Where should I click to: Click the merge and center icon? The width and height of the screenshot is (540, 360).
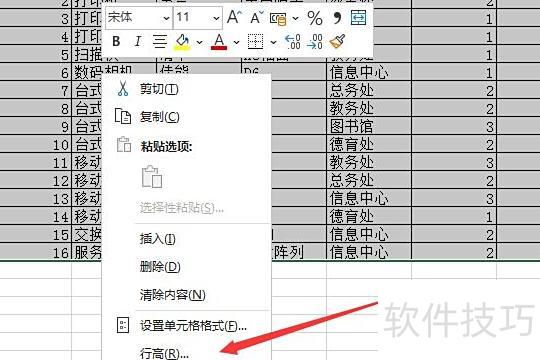pos(358,18)
